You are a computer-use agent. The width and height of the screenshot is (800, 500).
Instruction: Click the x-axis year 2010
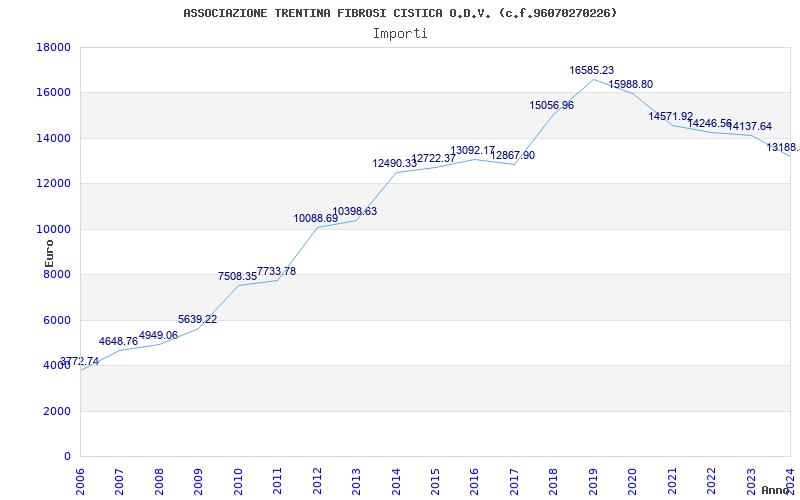[238, 481]
